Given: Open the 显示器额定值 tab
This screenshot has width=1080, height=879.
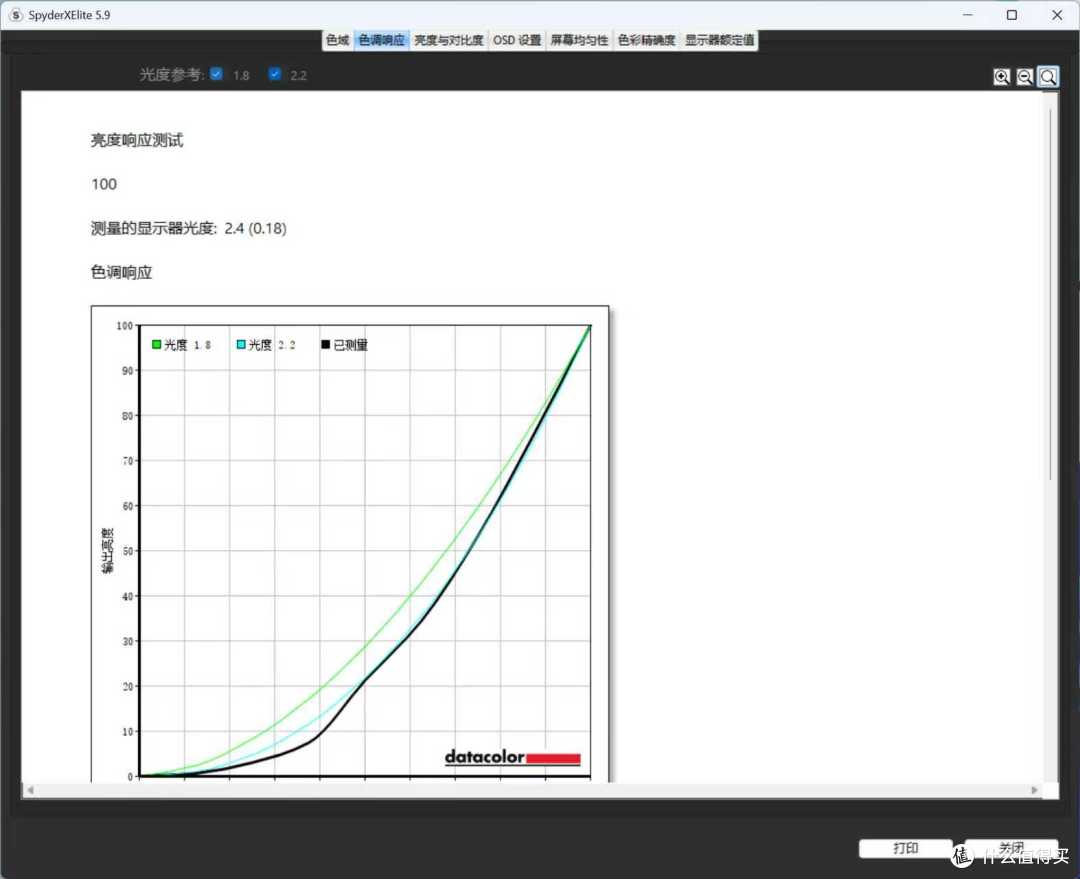Looking at the screenshot, I should [719, 40].
